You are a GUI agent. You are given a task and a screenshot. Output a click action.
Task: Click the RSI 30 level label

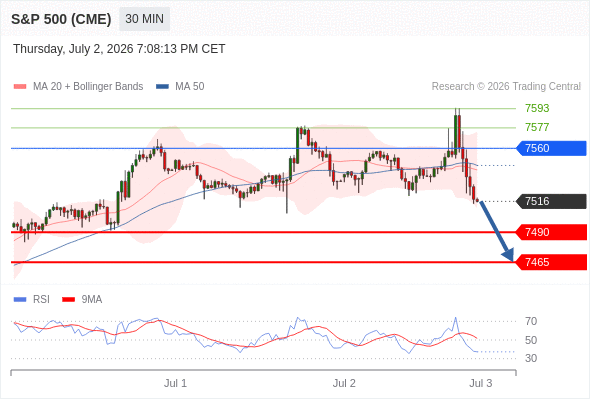tap(531, 358)
